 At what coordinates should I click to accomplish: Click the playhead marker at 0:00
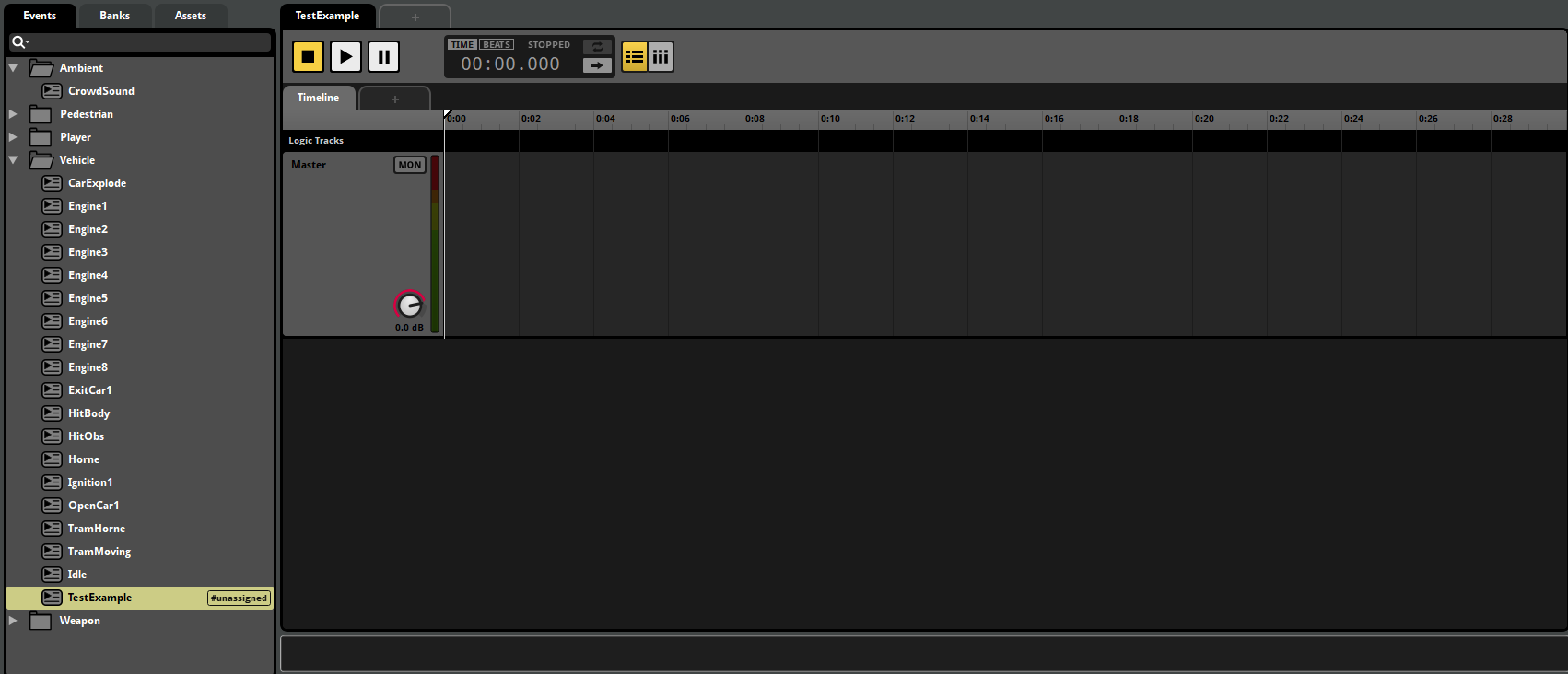click(447, 114)
